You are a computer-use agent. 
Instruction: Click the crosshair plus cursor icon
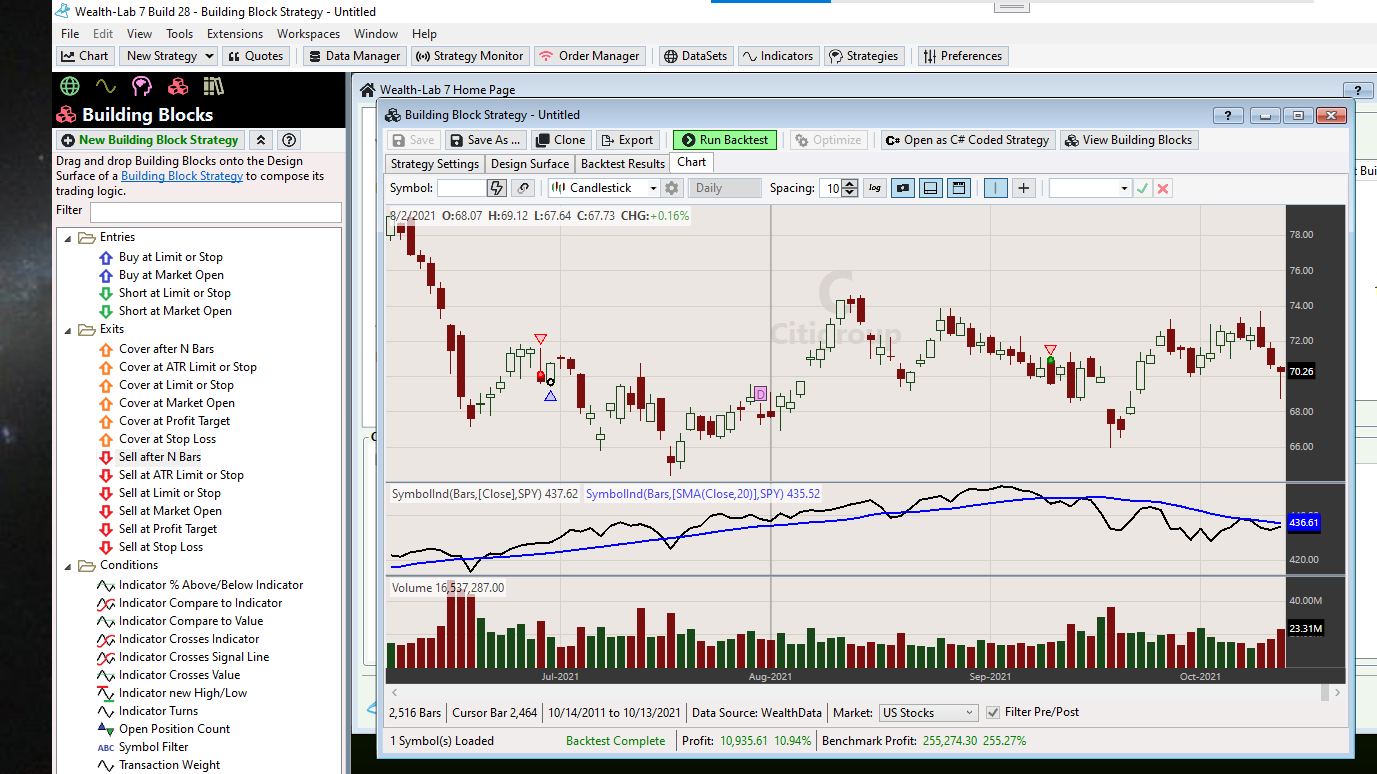pos(1023,188)
